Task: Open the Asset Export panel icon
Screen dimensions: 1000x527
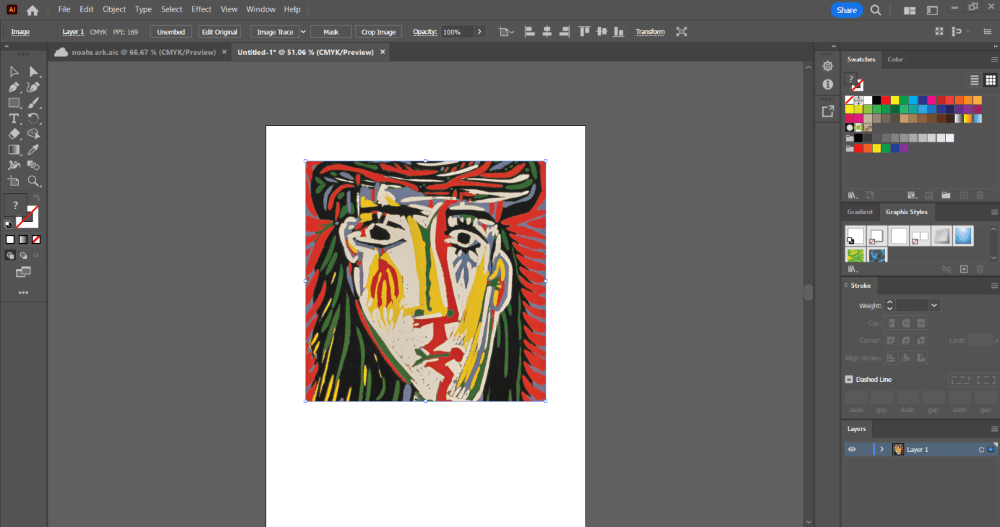Action: pyautogui.click(x=828, y=112)
